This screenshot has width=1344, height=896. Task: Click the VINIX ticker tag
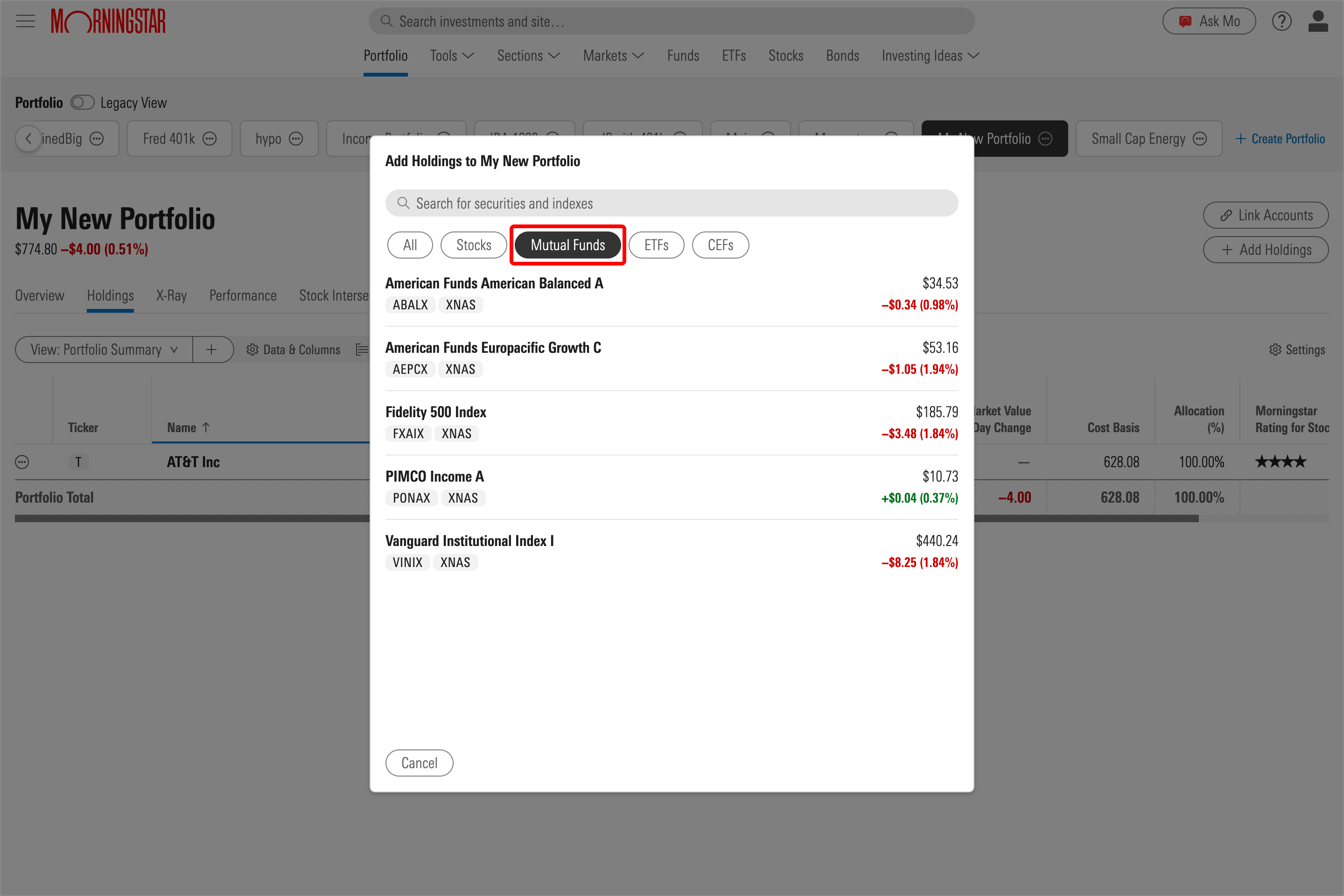(x=407, y=563)
